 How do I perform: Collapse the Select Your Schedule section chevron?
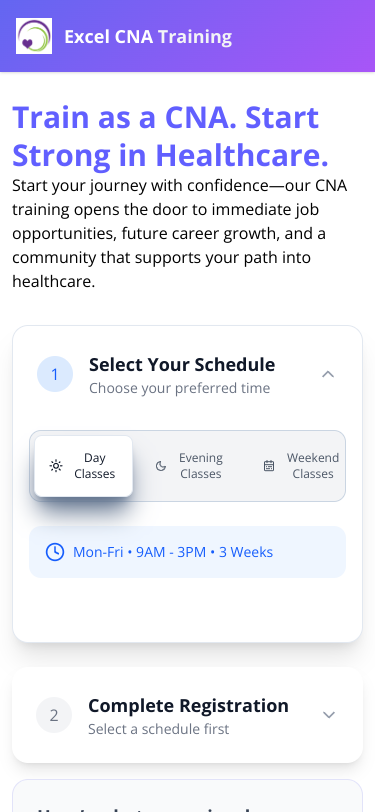click(328, 374)
